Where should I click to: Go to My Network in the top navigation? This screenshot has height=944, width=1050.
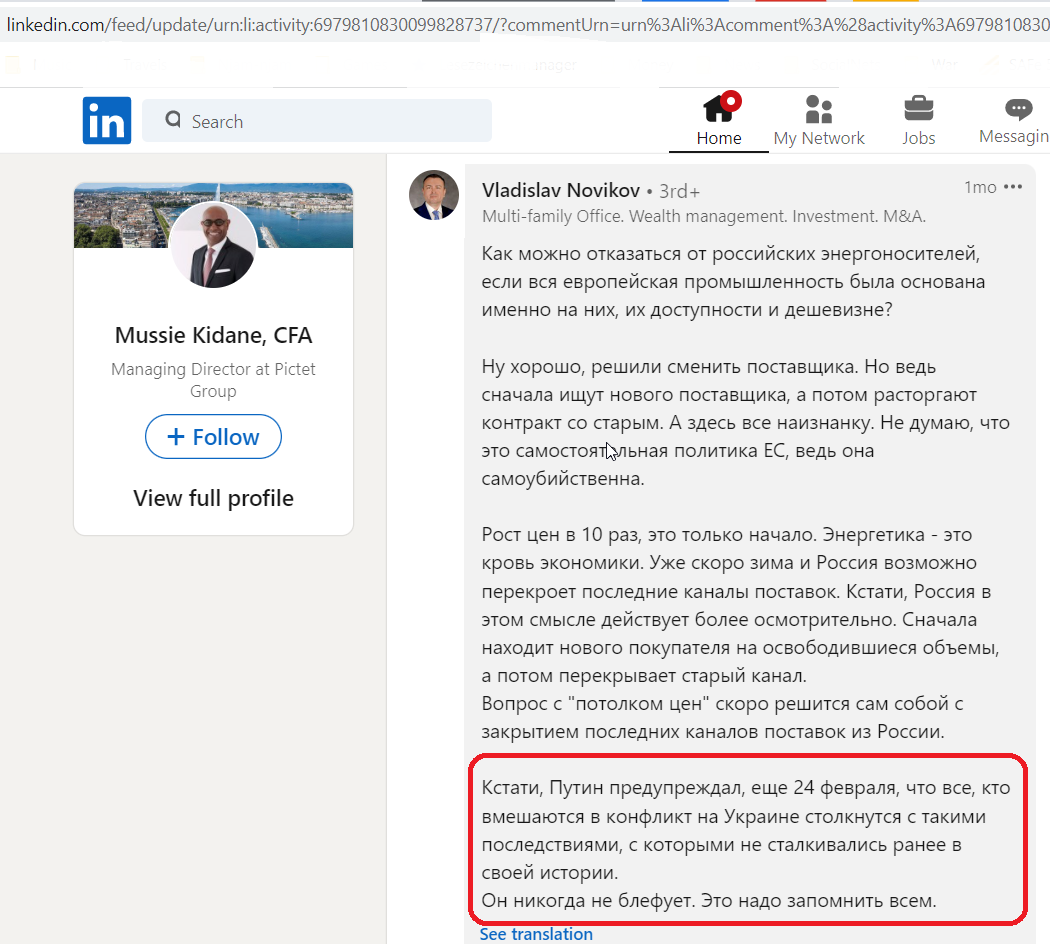[x=819, y=121]
